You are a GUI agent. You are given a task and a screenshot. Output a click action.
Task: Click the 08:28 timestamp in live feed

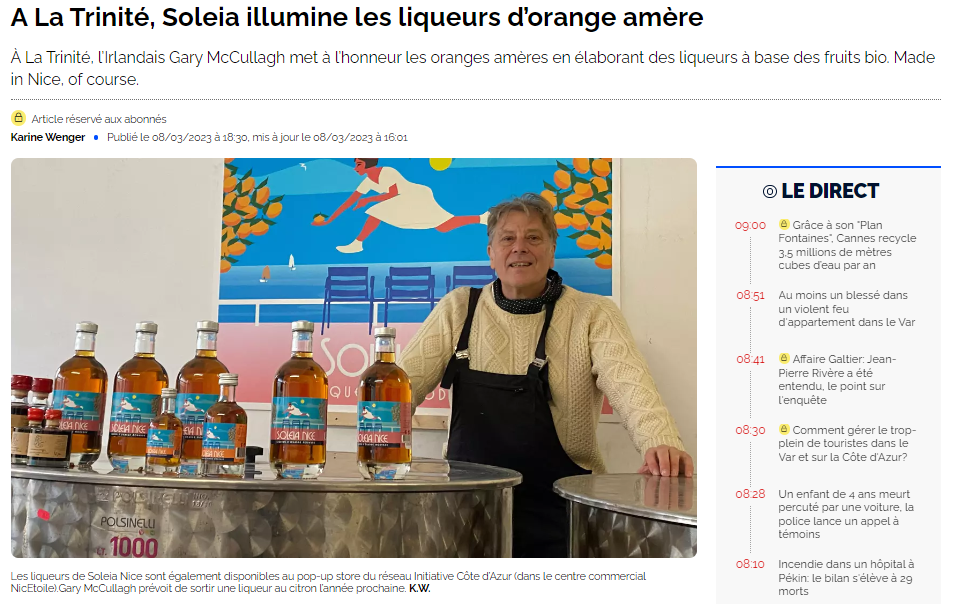click(750, 494)
